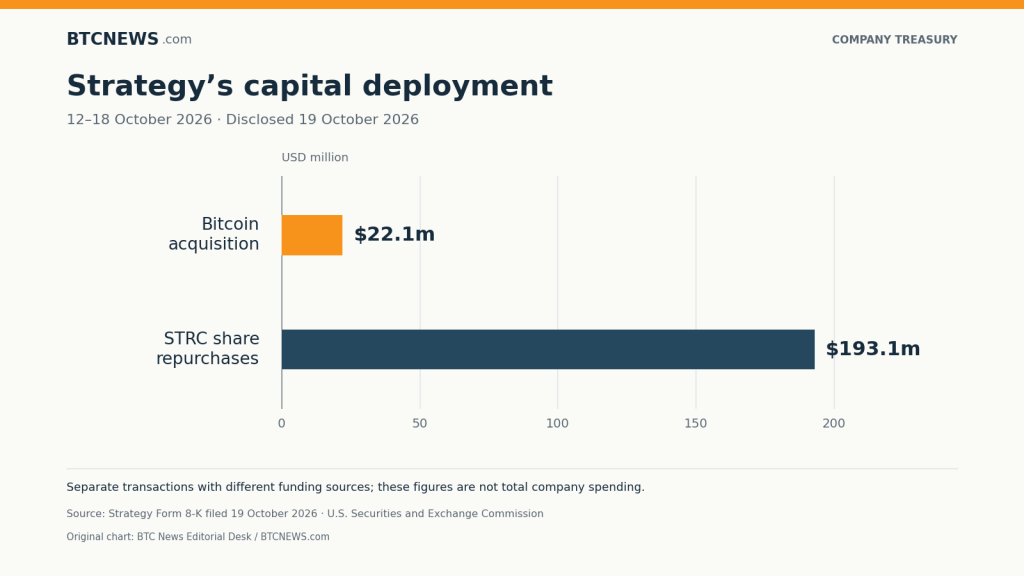Click the date subtitle "12–18 October 2026"
The height and width of the screenshot is (576, 1024).
pyautogui.click(x=139, y=120)
